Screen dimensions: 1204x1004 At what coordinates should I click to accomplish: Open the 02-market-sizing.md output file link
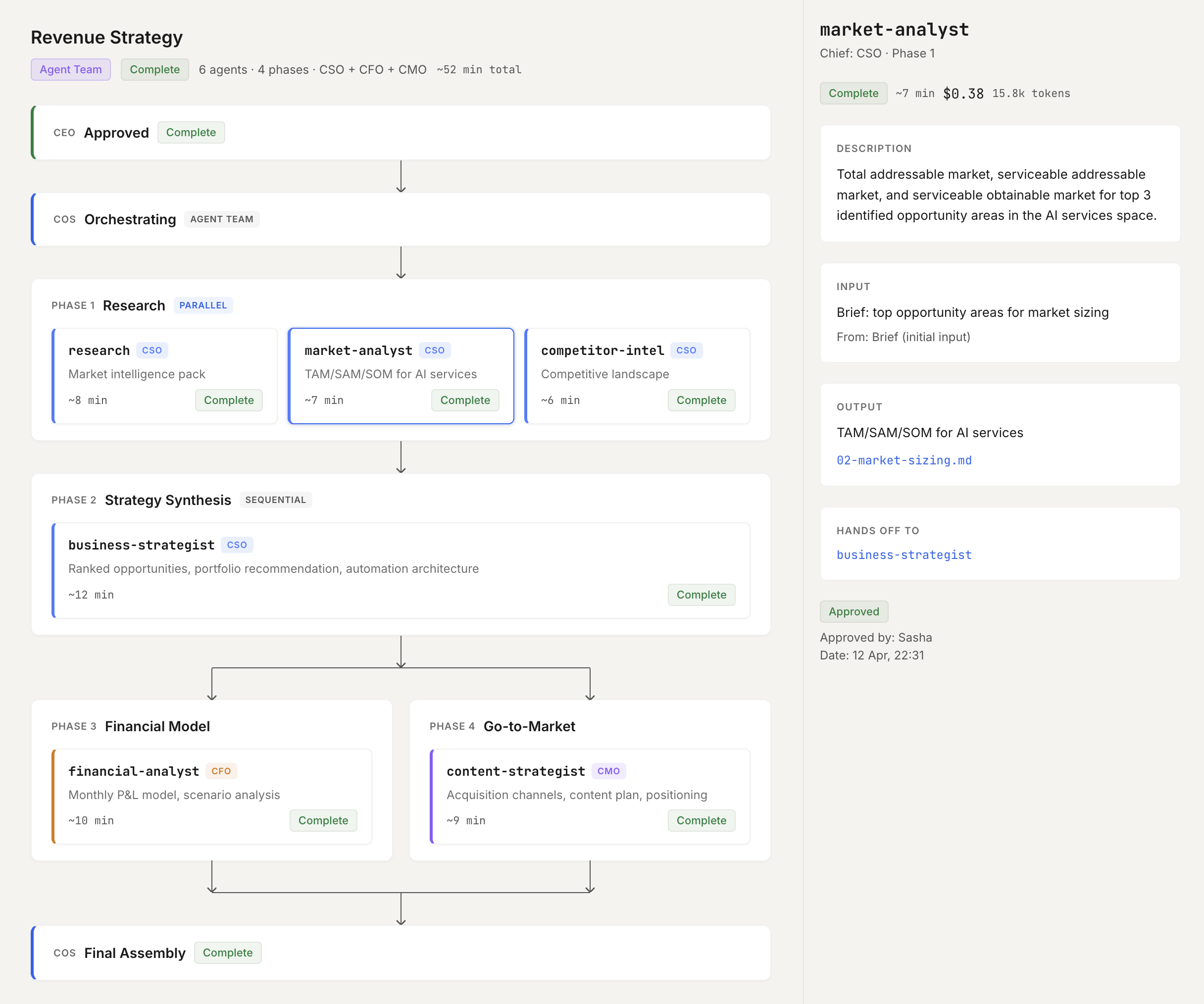point(904,460)
